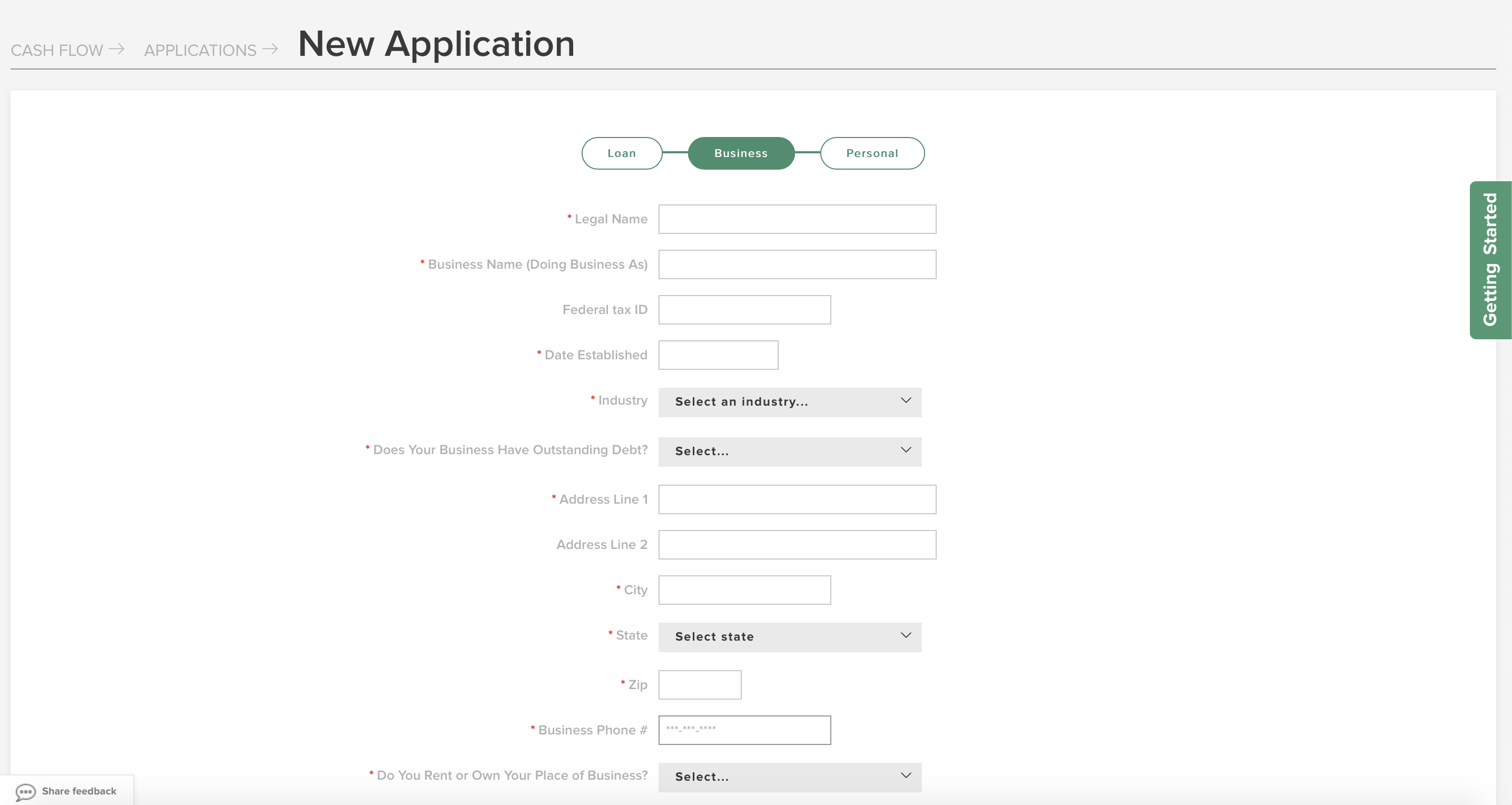This screenshot has height=805, width=1512.
Task: Click the chevron on the Outstanding Debt dropdown
Action: click(906, 450)
